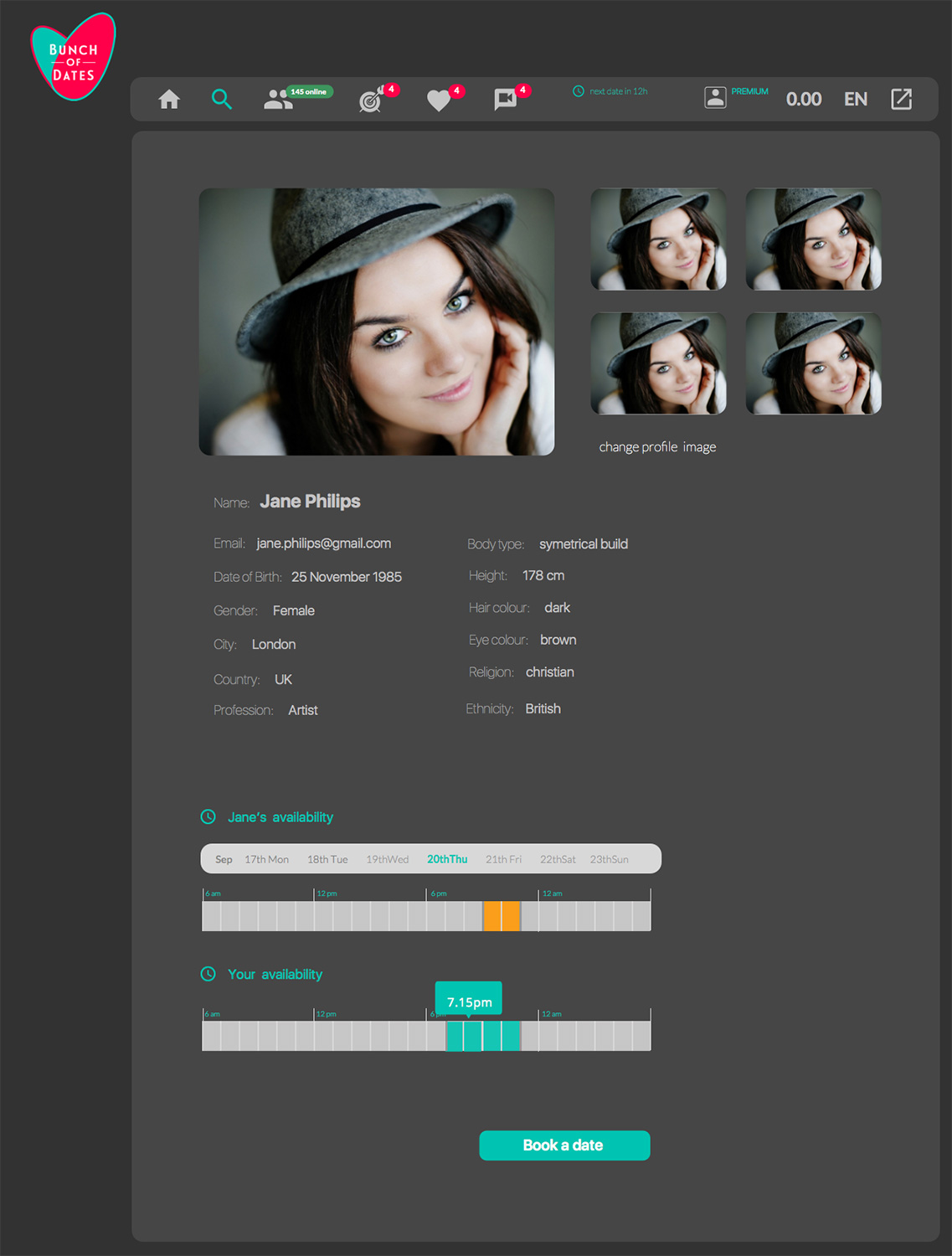952x1256 pixels.
Task: Select the 21th Fri tab
Action: pos(503,859)
